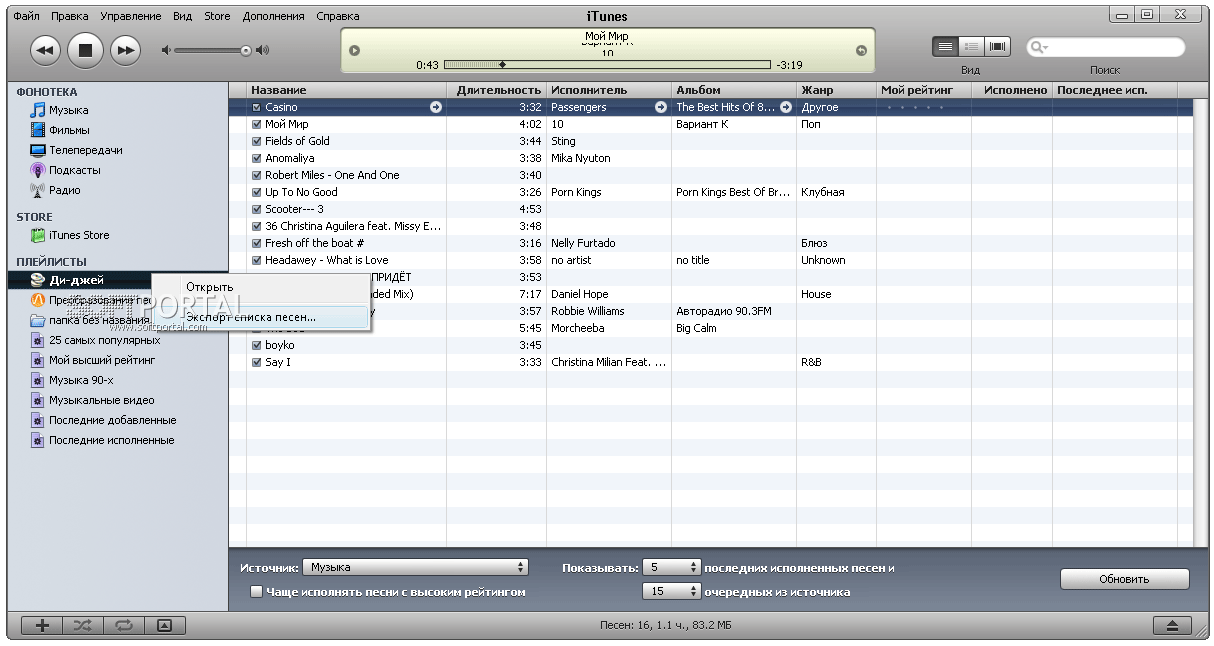Skip forward with the next track button
This screenshot has height=646, width=1214.
coord(124,49)
